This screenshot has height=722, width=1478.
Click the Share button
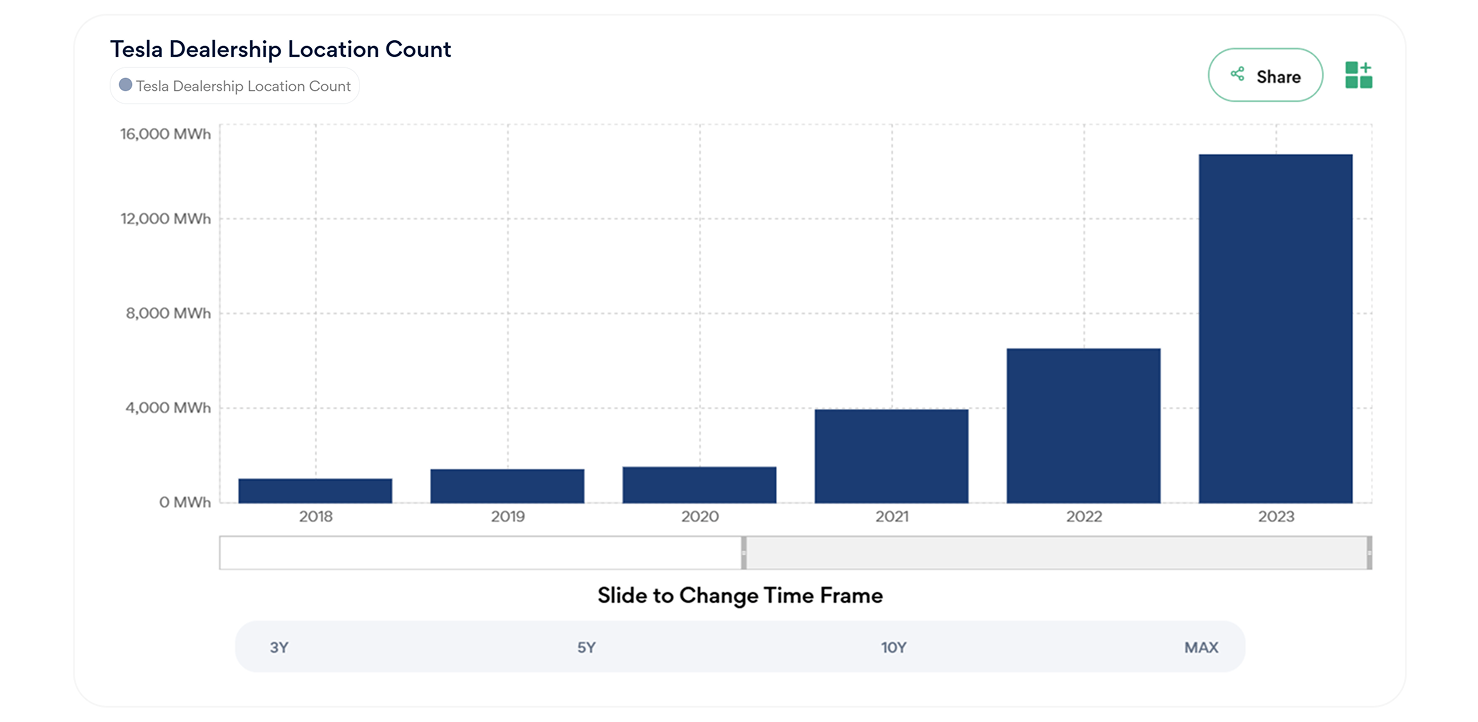[x=1265, y=75]
